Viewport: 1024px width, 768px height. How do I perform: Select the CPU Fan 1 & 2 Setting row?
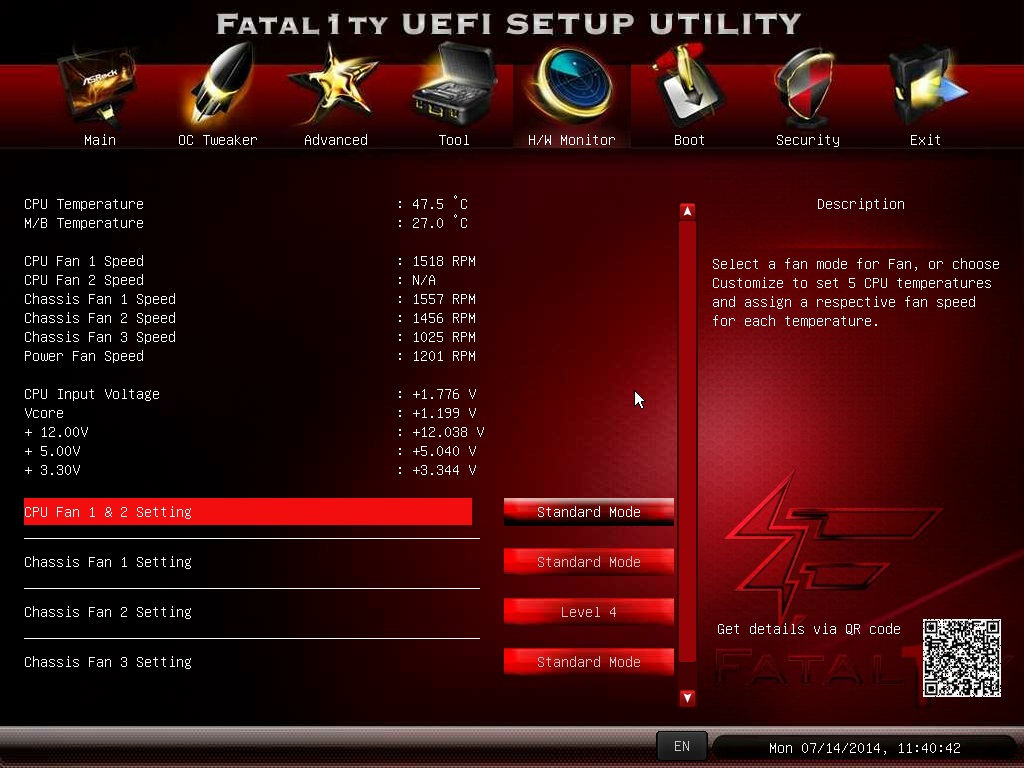248,512
